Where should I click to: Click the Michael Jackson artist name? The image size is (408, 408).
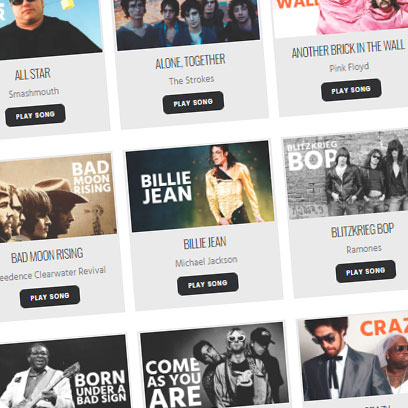[x=206, y=261]
